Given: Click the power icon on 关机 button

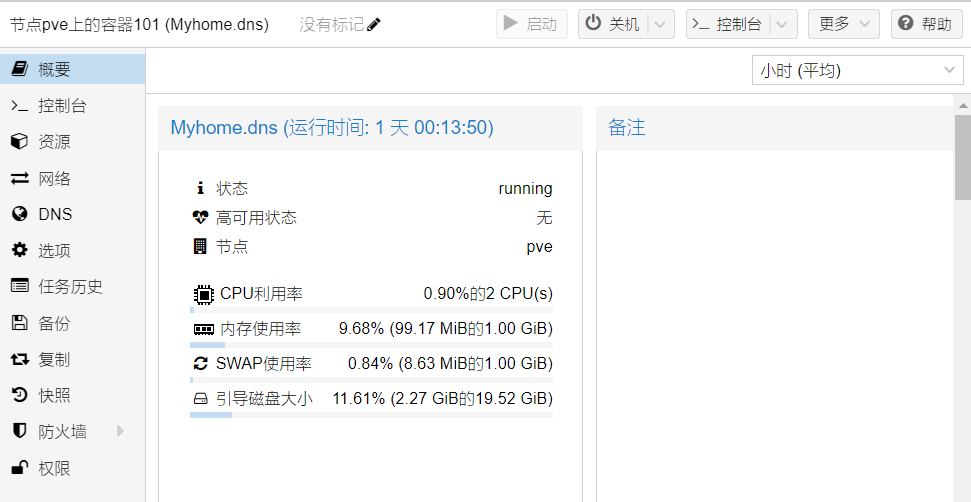Looking at the screenshot, I should (x=593, y=24).
